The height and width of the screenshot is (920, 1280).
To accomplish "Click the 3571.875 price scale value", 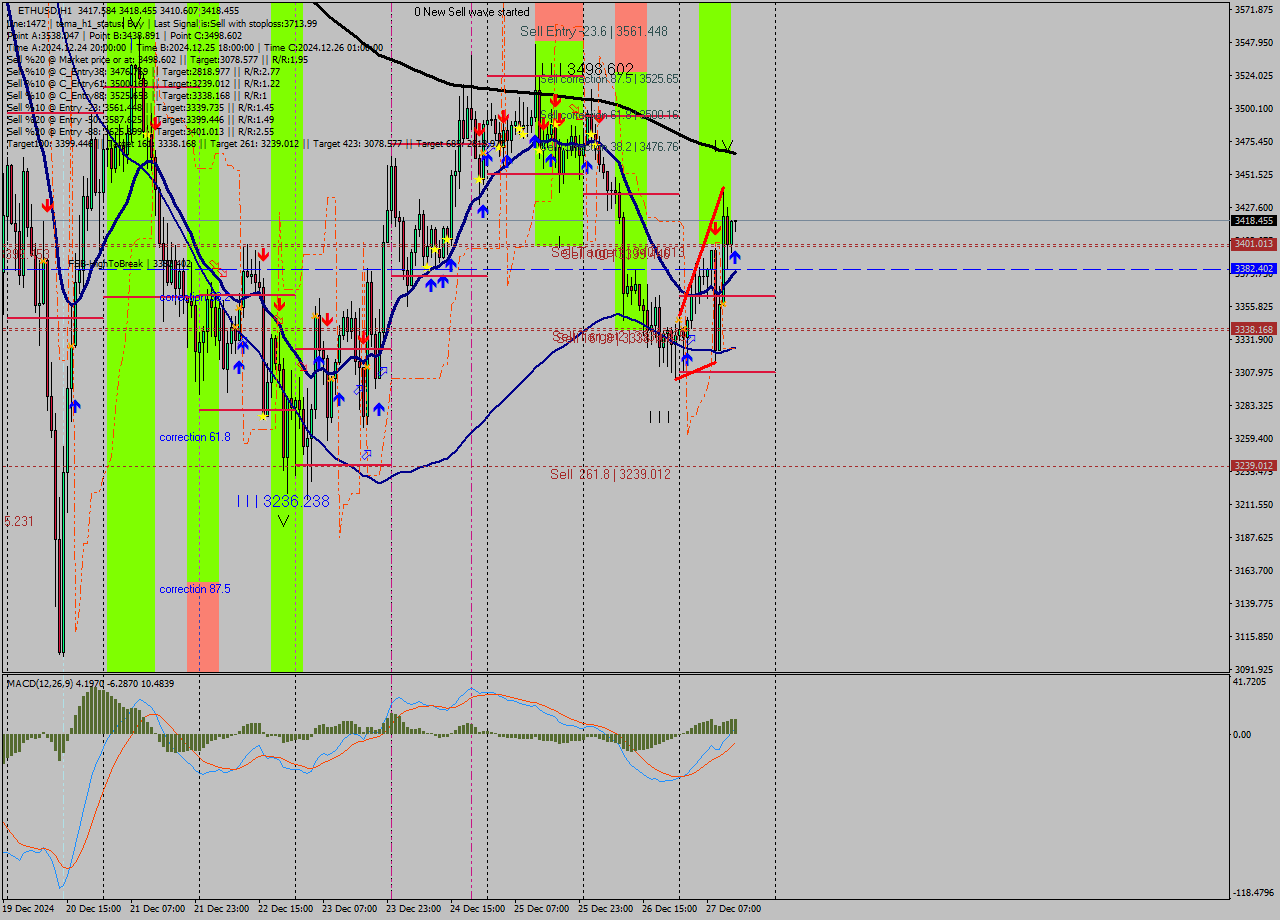I will (1254, 10).
